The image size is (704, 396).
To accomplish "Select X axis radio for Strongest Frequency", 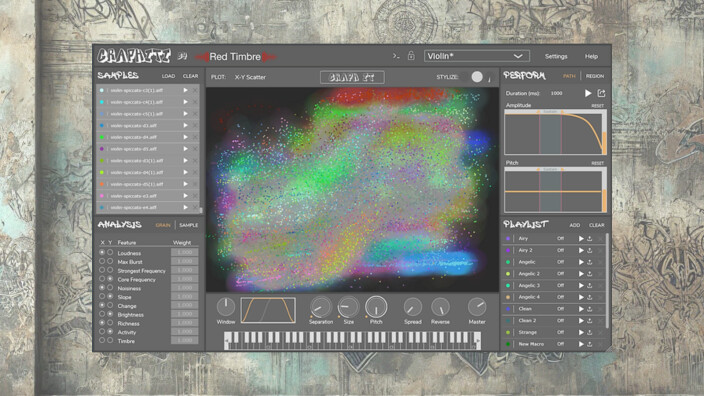I will click(102, 270).
